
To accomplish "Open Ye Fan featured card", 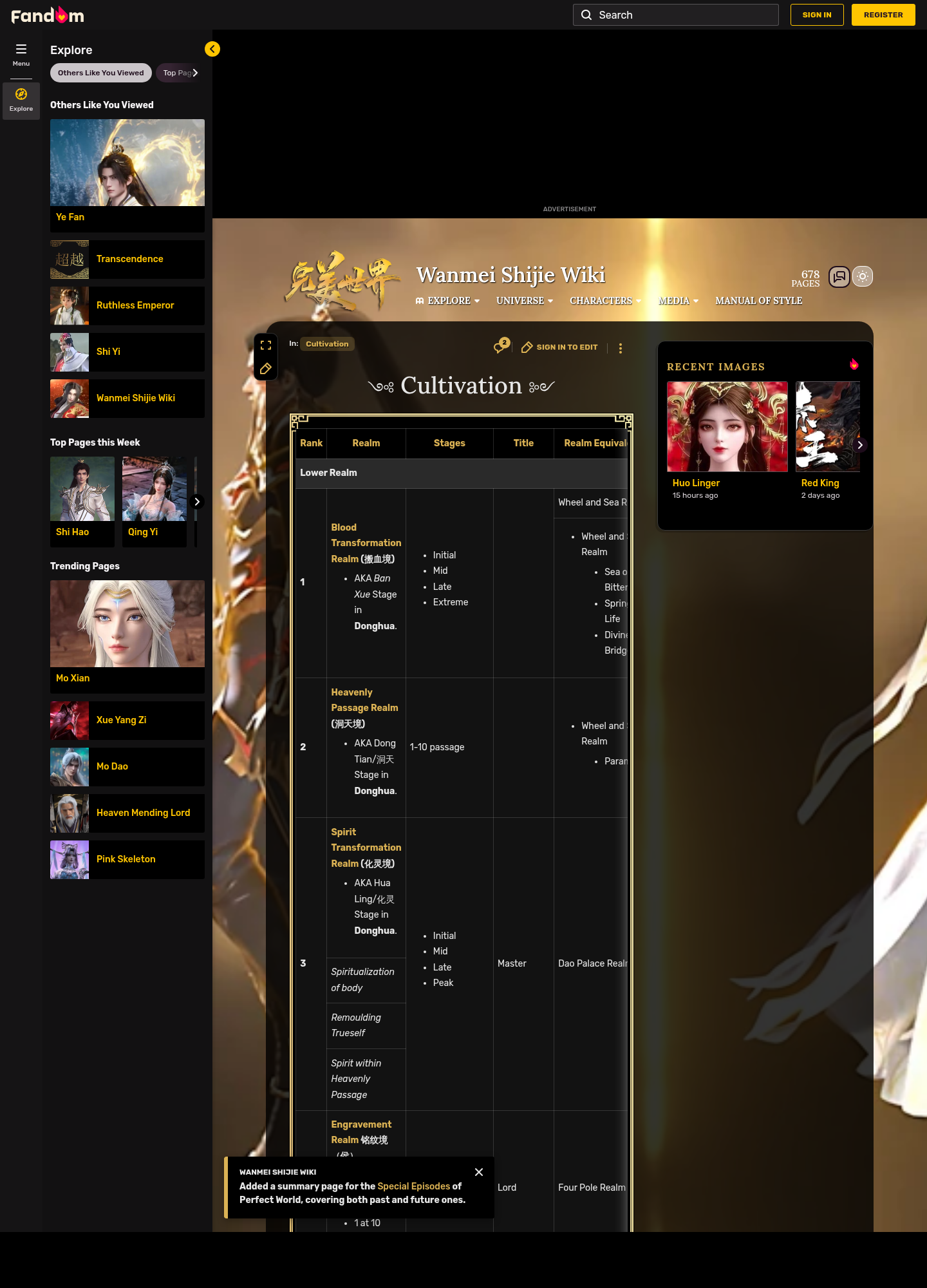I will pyautogui.click(x=127, y=175).
